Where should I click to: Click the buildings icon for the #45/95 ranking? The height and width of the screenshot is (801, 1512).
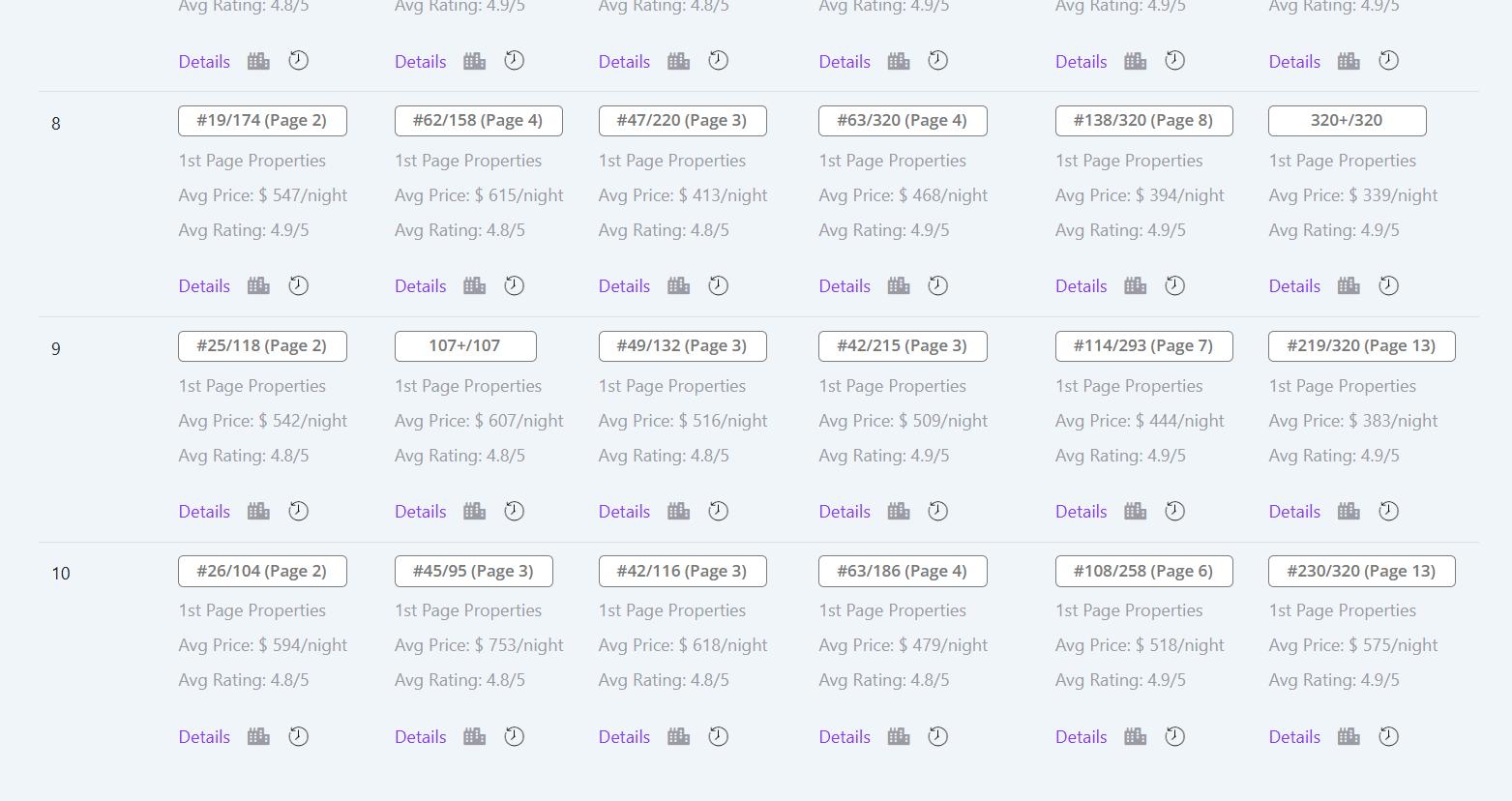(x=474, y=736)
